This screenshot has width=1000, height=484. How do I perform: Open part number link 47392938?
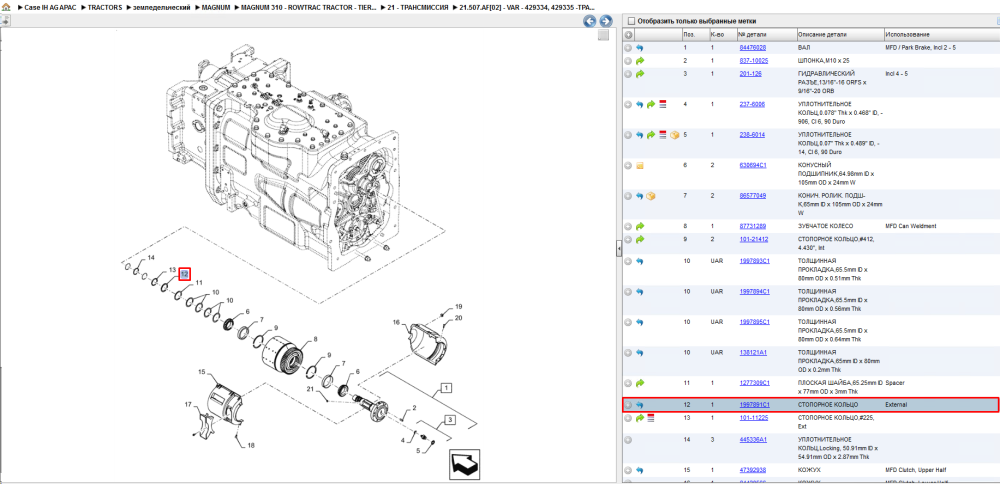(753, 470)
